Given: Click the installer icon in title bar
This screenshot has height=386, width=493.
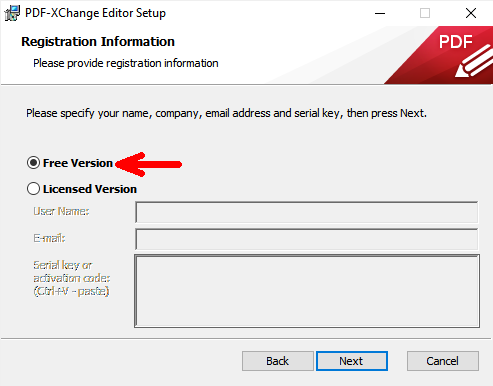Looking at the screenshot, I should (12, 13).
